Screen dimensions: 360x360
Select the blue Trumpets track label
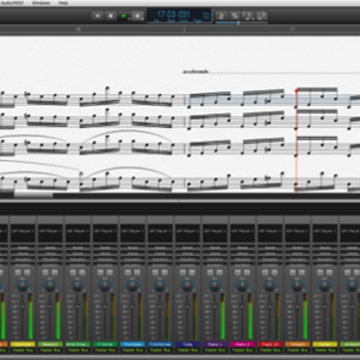click(x=132, y=344)
